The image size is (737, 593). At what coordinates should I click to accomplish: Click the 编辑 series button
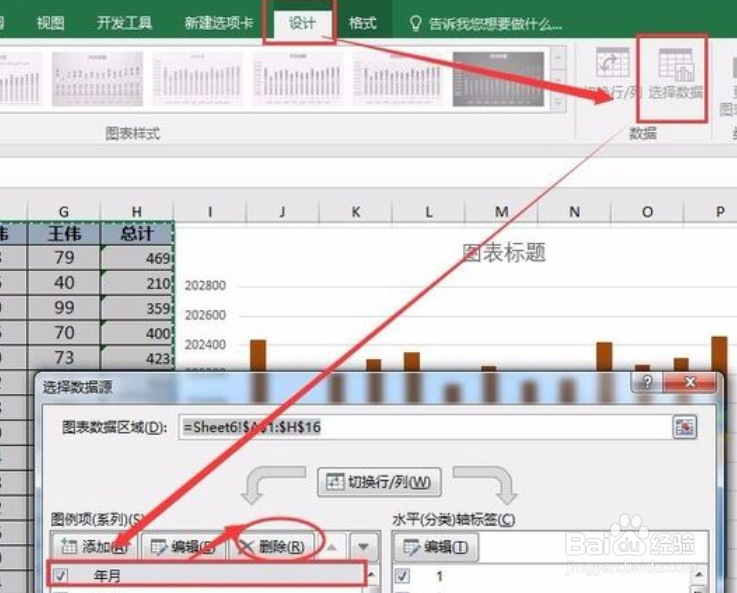183,546
